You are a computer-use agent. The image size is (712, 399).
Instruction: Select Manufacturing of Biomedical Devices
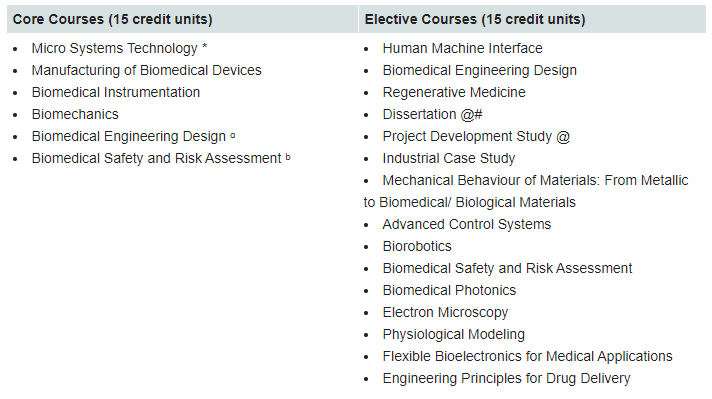click(x=146, y=70)
